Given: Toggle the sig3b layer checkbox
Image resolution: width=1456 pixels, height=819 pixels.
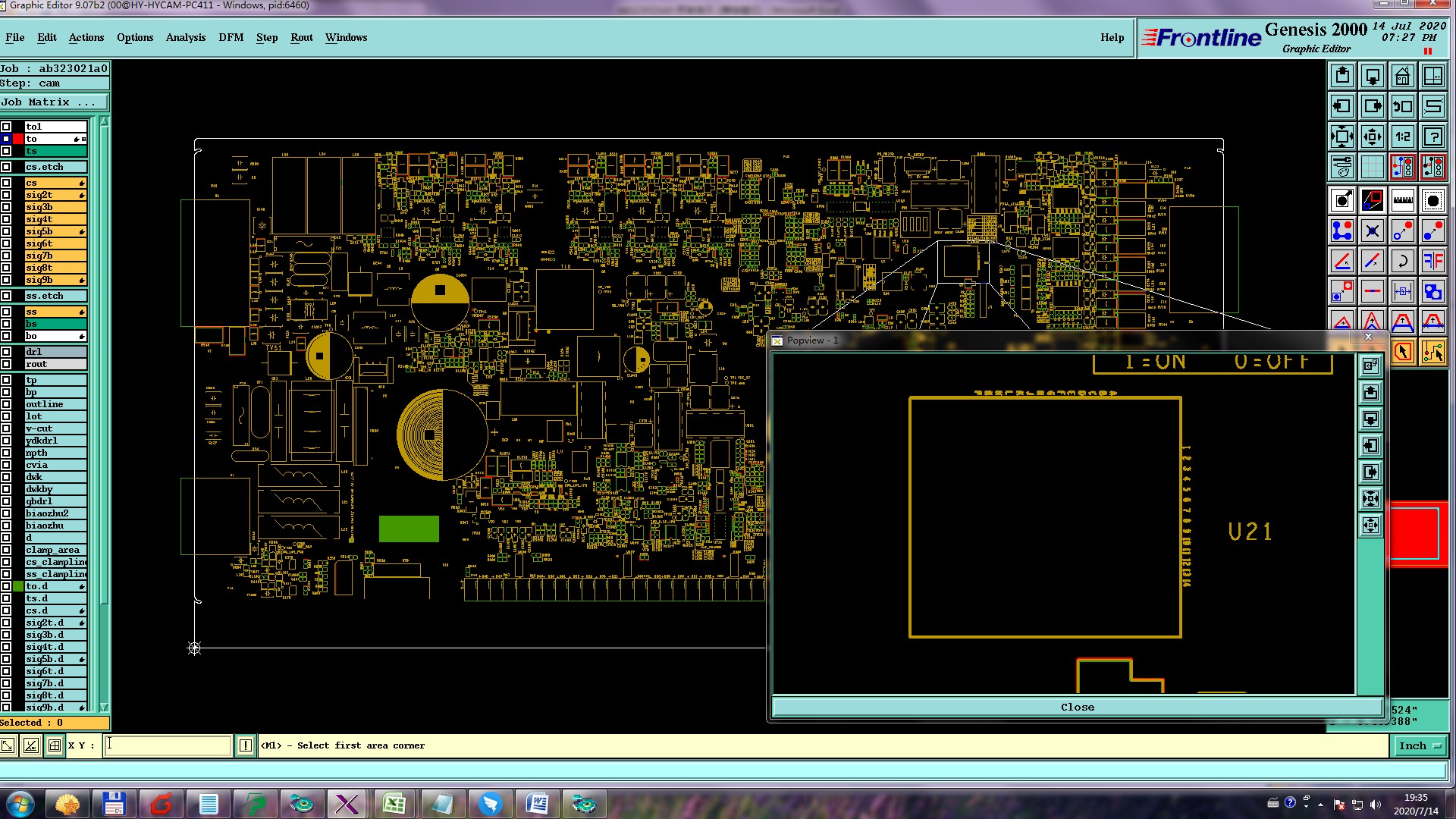Looking at the screenshot, I should [x=6, y=207].
